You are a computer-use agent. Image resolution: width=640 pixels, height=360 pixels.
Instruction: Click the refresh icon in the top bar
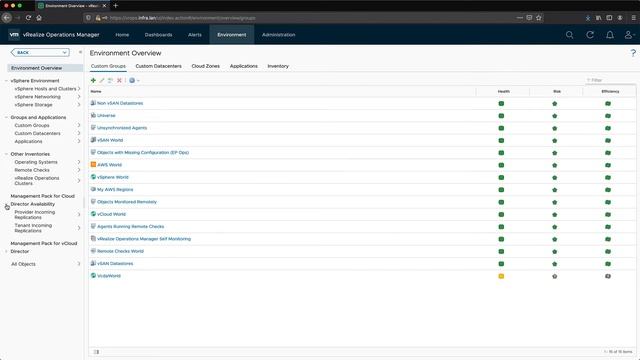click(590, 35)
